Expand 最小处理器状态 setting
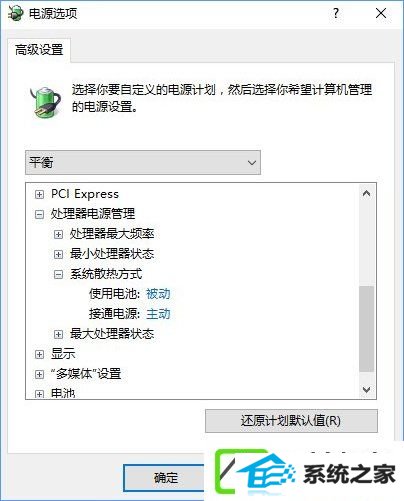This screenshot has height=501, width=404. pos(58,254)
